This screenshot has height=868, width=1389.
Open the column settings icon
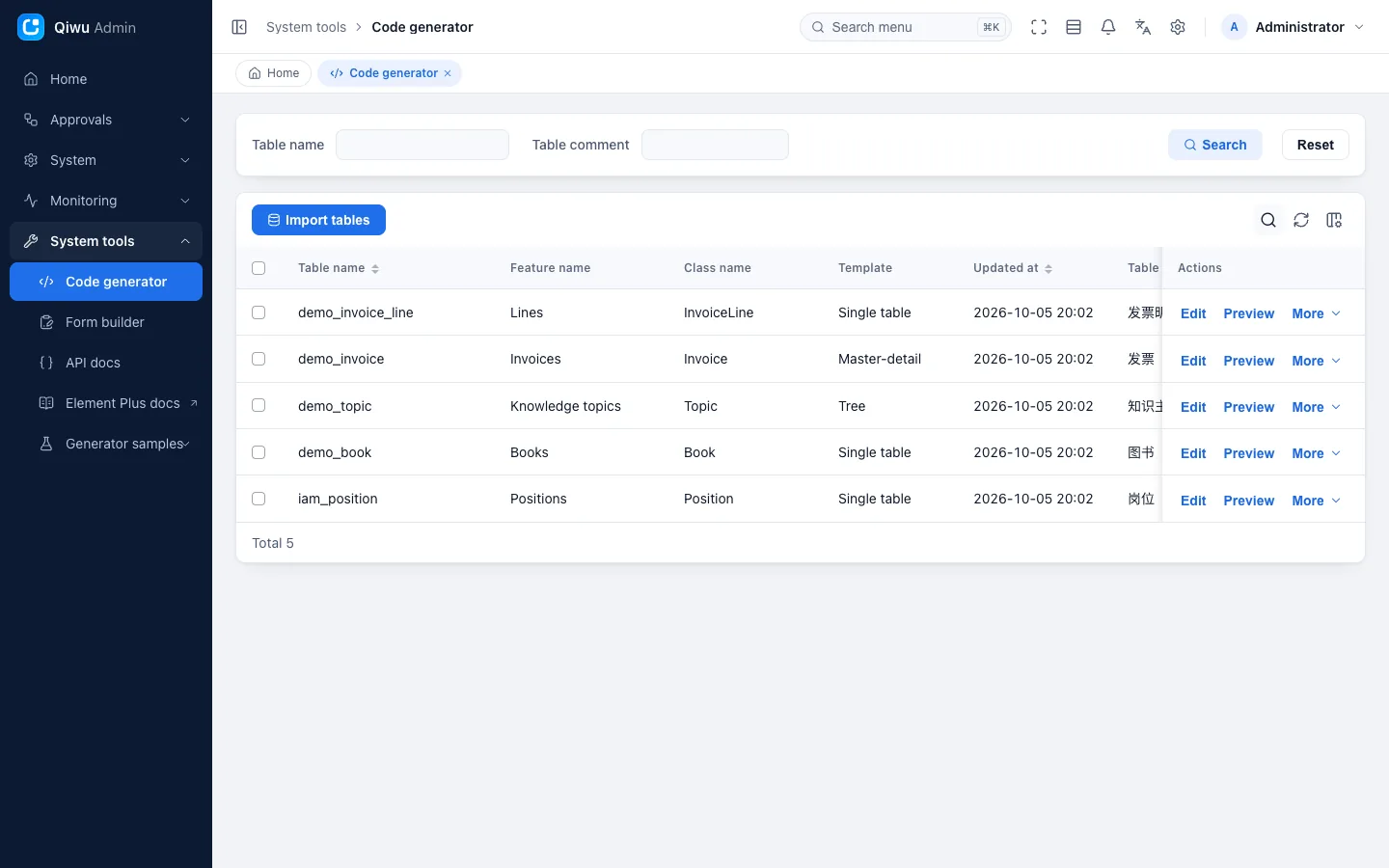pyautogui.click(x=1334, y=220)
